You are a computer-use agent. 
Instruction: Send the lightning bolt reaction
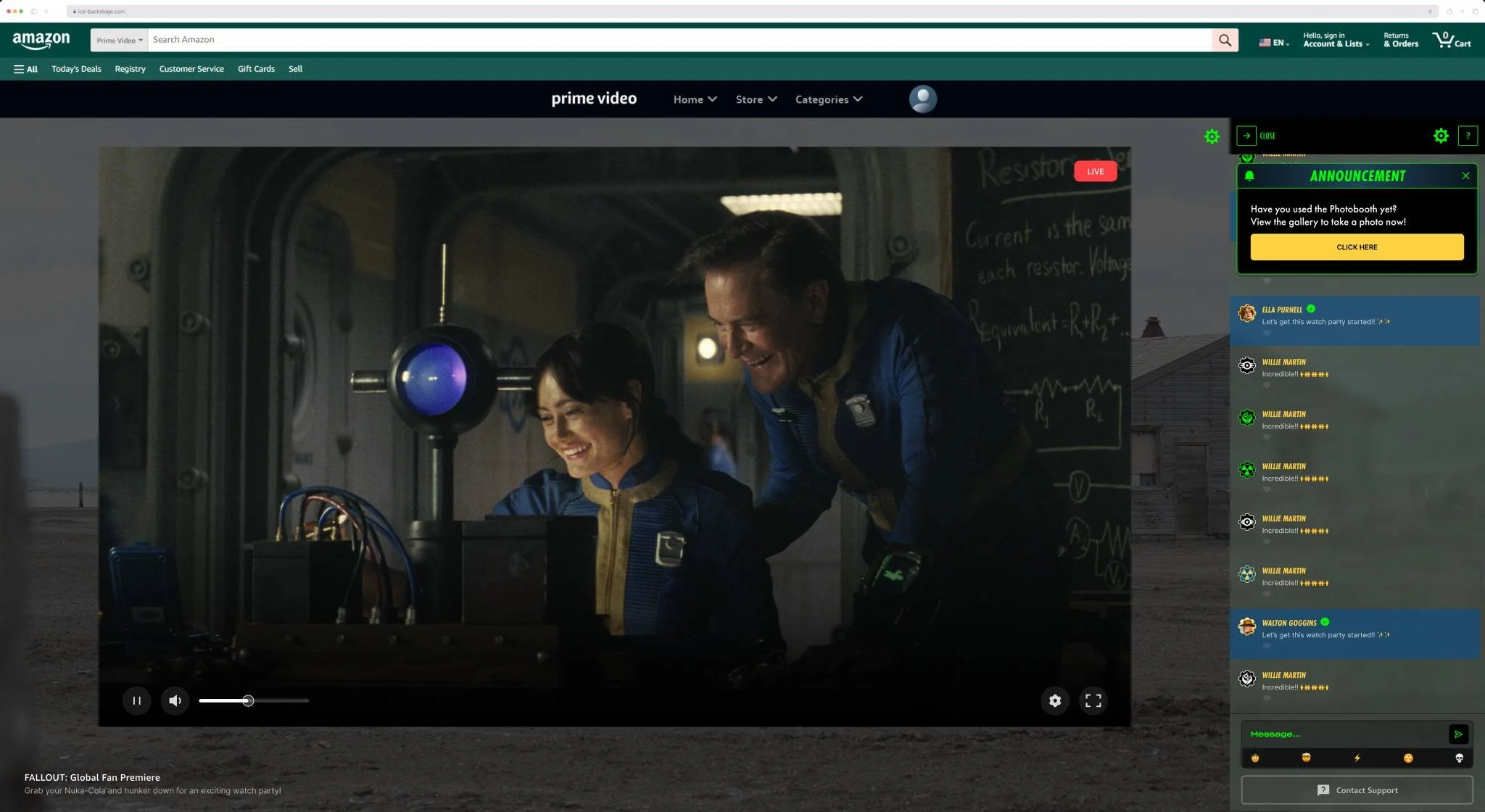[1357, 758]
